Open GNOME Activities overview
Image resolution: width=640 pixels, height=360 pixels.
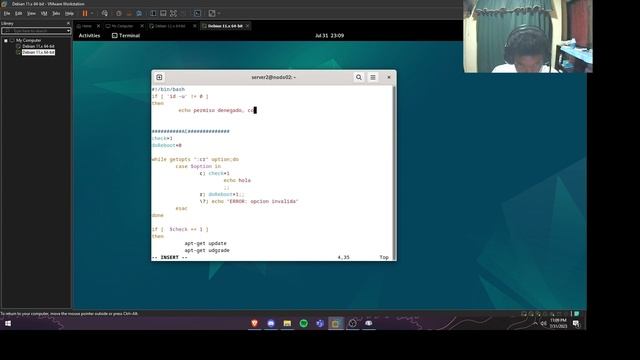point(89,36)
